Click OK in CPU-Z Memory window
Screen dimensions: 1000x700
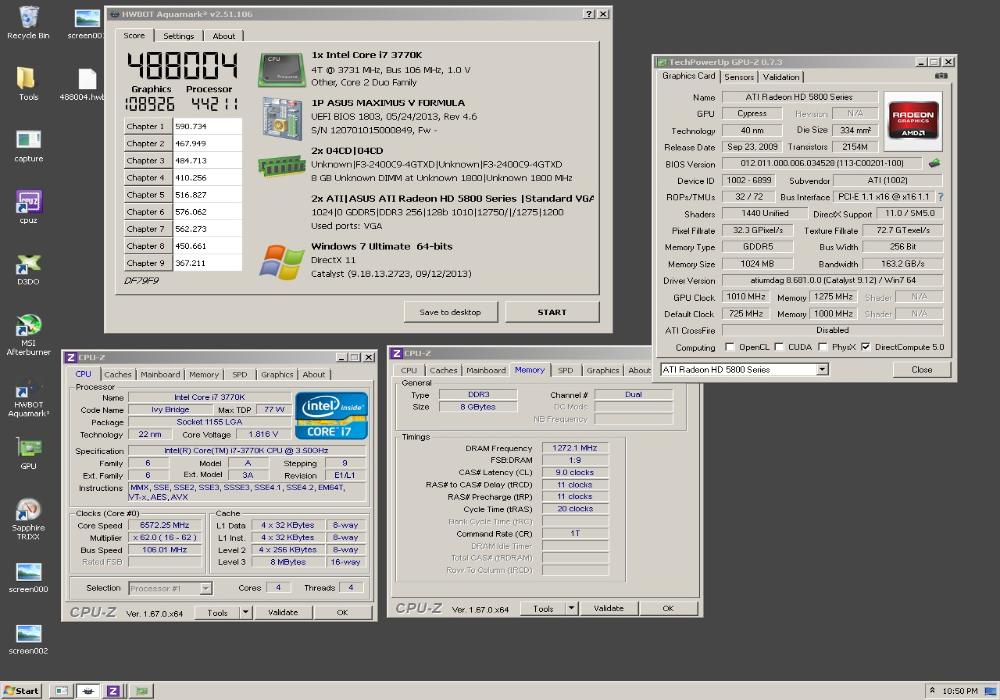tap(668, 608)
